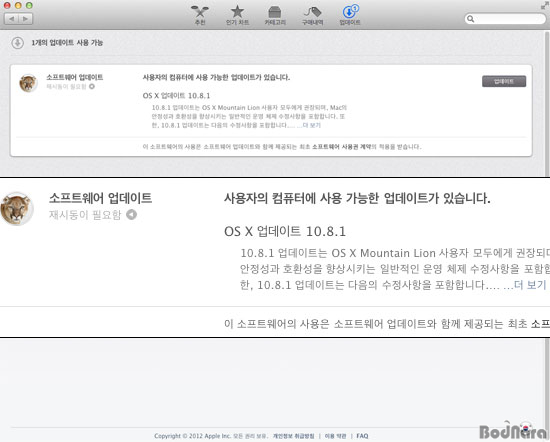Go forward with the right arrow button

click(26, 19)
